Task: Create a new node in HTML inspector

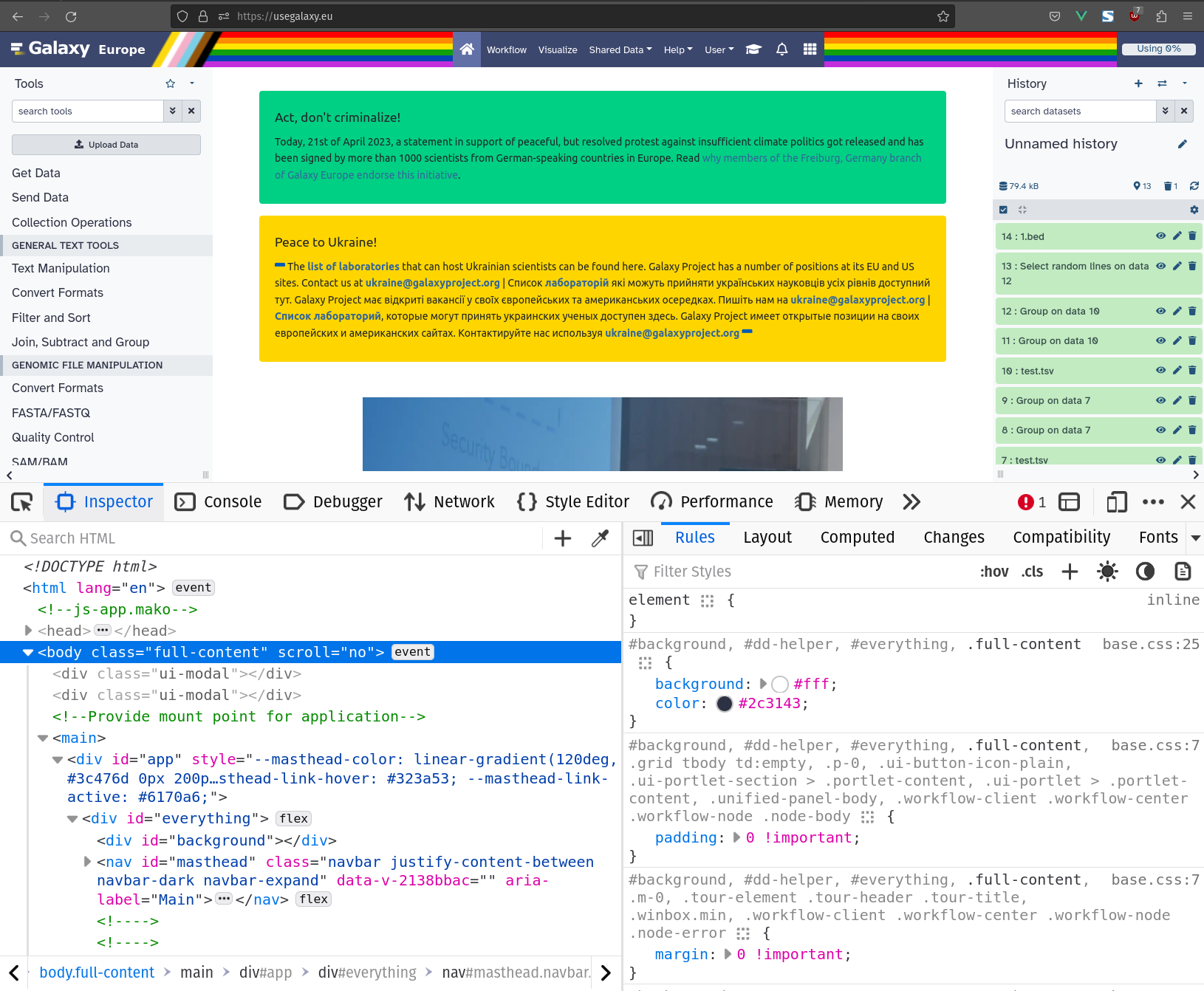Action: (563, 538)
